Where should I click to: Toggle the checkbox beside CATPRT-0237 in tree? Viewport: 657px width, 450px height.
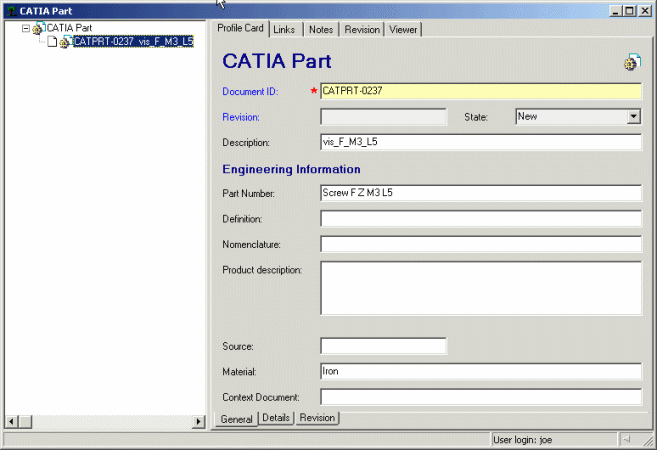[52, 43]
